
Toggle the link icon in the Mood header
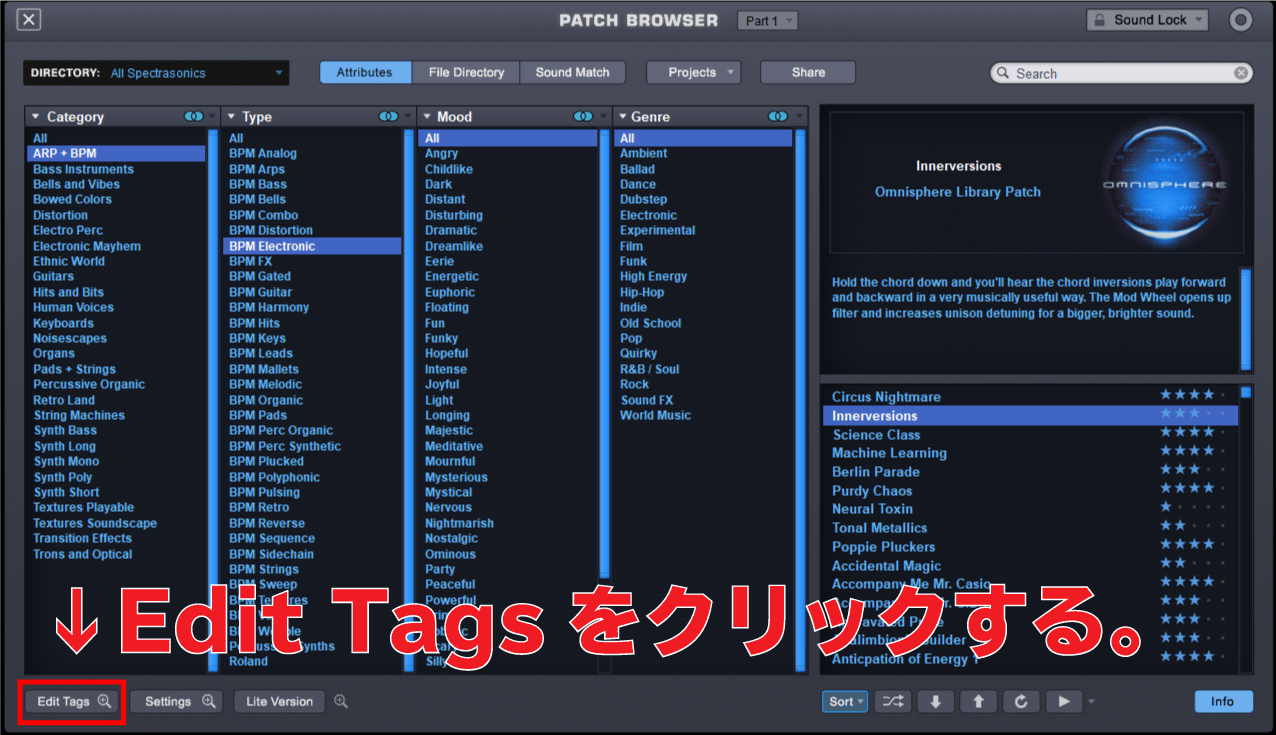point(583,117)
